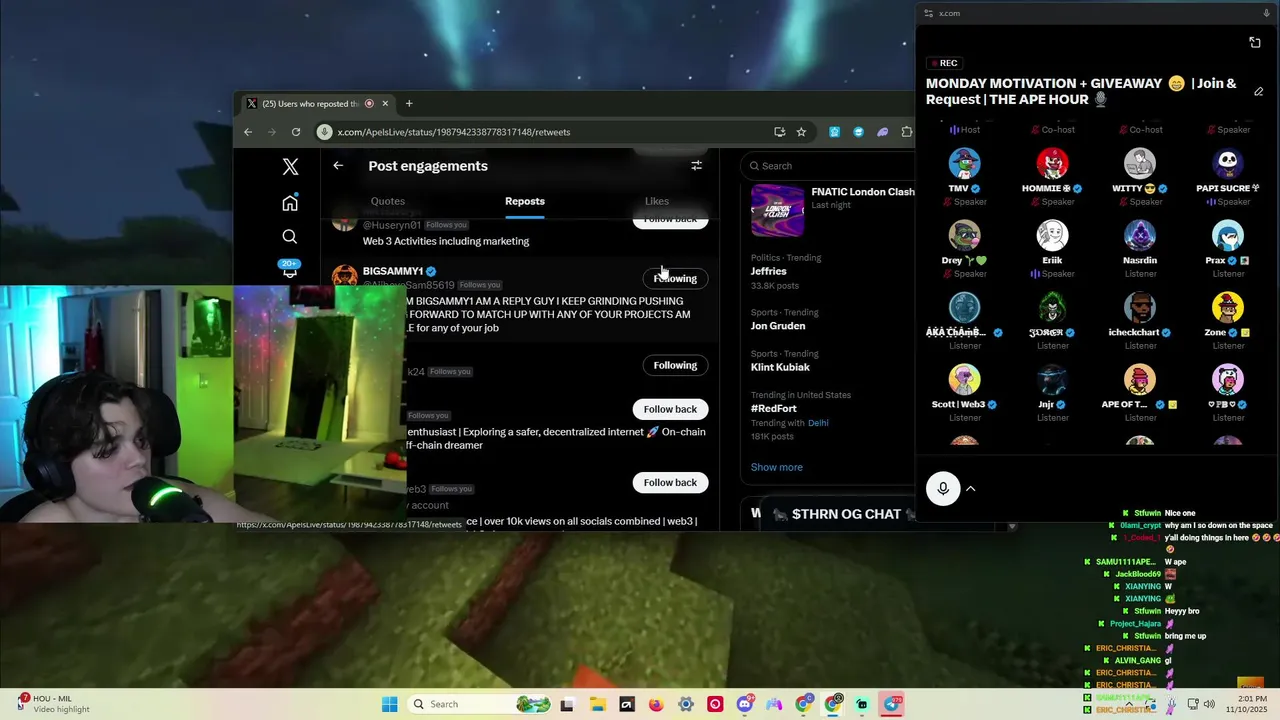
Task: Switch to the Quotes tab
Action: 388,201
